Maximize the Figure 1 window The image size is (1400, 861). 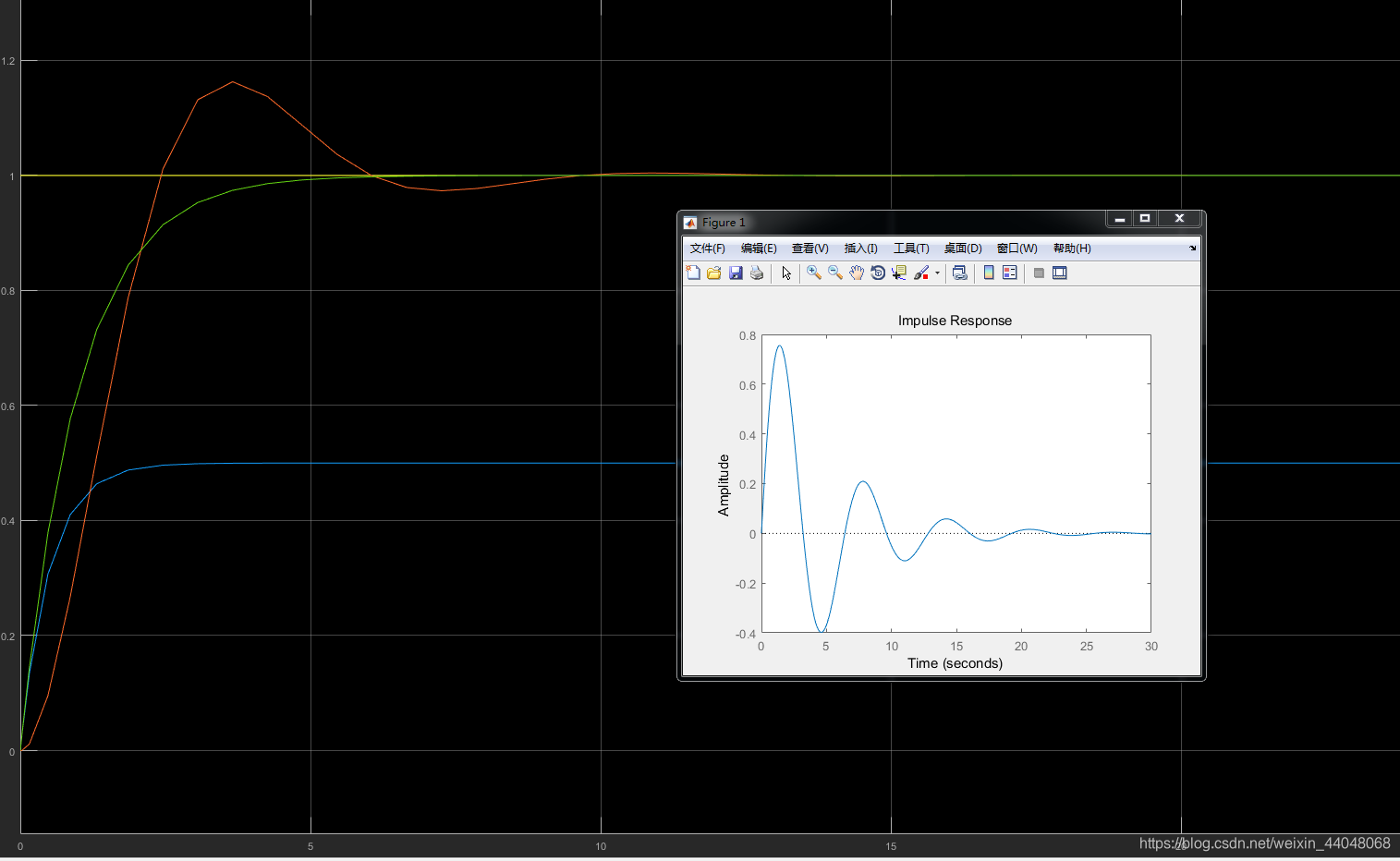tap(1145, 219)
